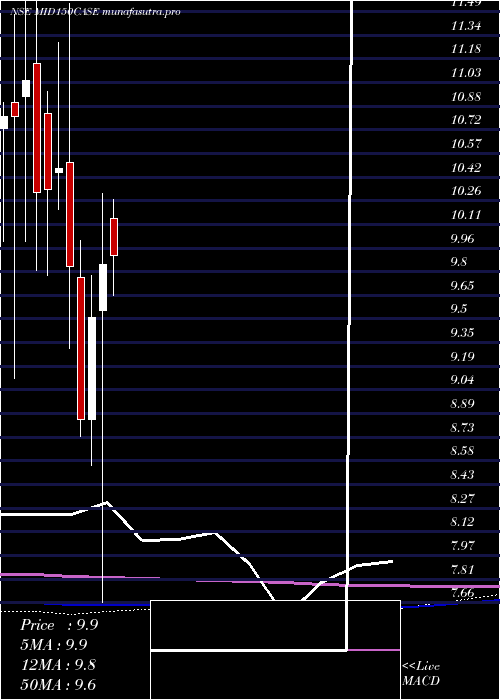The image size is (500, 700).
Task: Select the 5MA : 9.9 legend entry
Action: point(54,645)
